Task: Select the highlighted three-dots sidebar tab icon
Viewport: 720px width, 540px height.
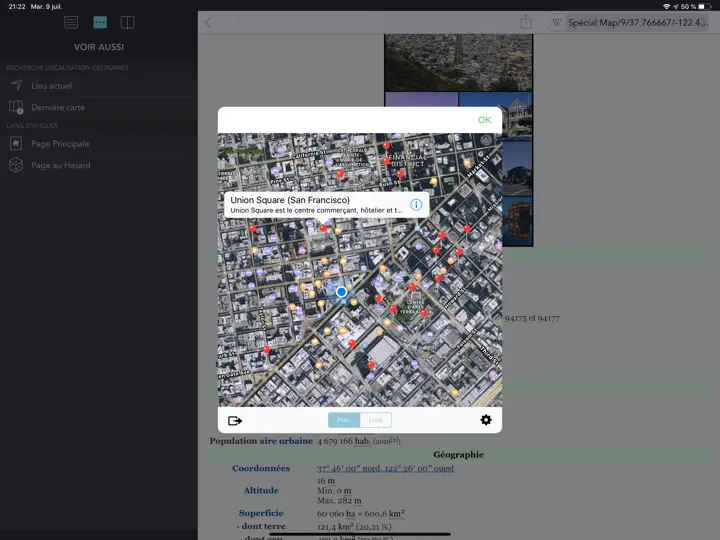Action: tap(100, 22)
